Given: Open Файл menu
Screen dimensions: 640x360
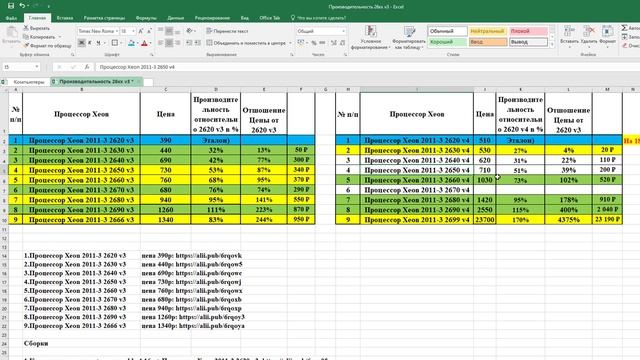Looking at the screenshot, I should (11, 18).
